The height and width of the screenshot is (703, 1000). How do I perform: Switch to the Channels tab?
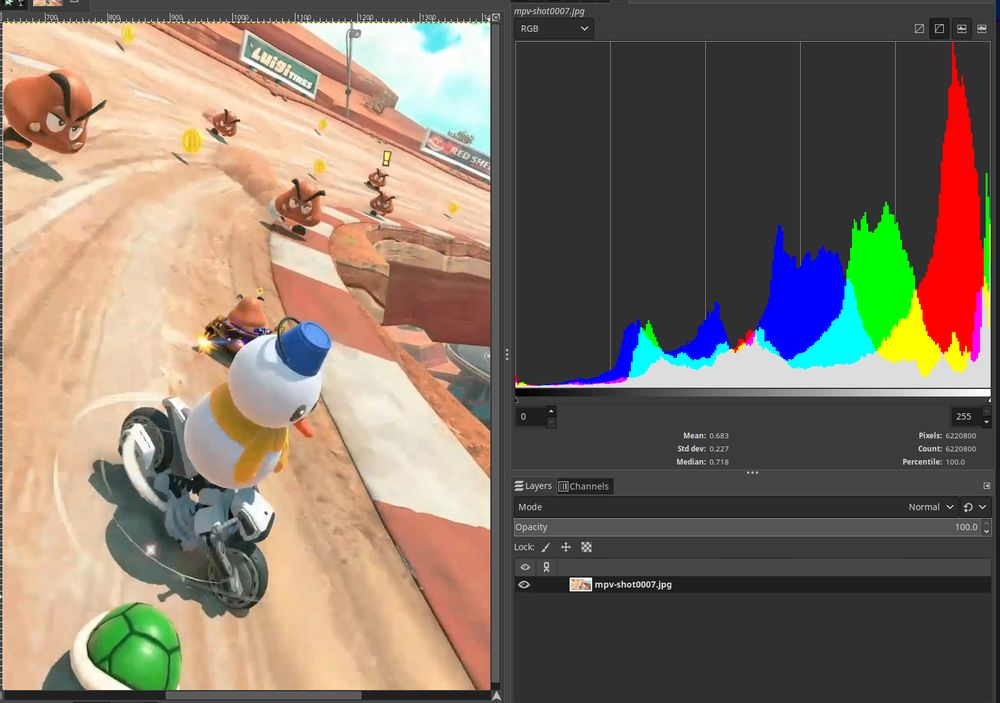click(584, 486)
